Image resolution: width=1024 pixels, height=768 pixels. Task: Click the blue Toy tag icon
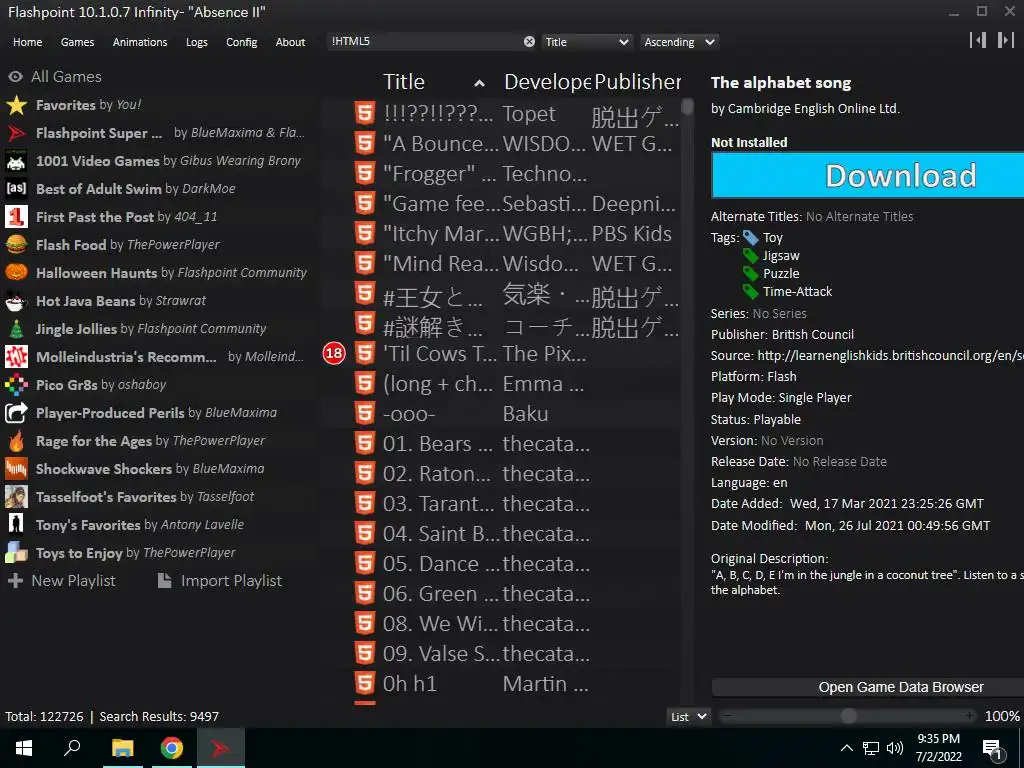(x=750, y=238)
